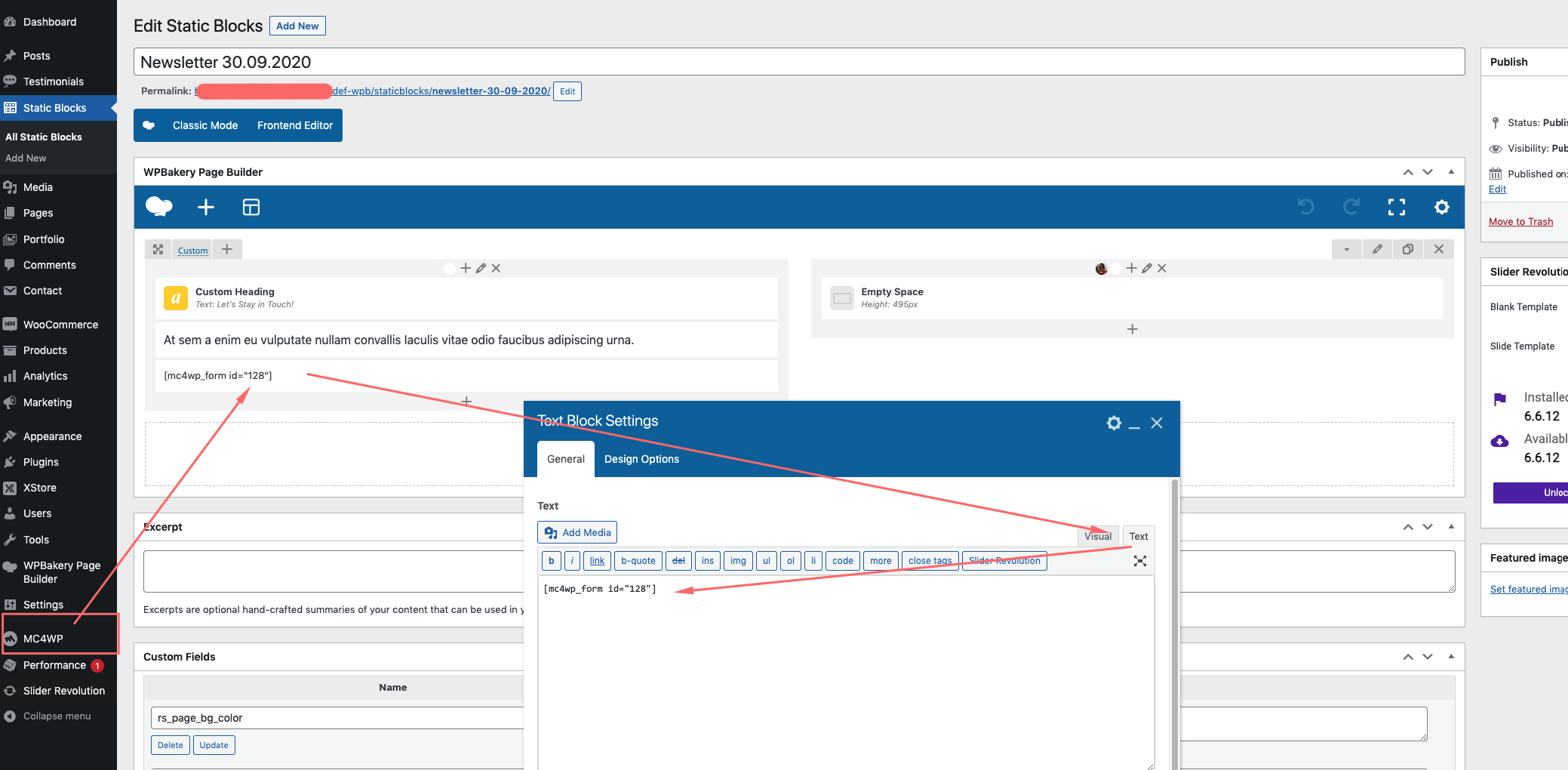Expand text editor to distraction-free mode
Viewport: 1568px width, 770px height.
point(1140,561)
